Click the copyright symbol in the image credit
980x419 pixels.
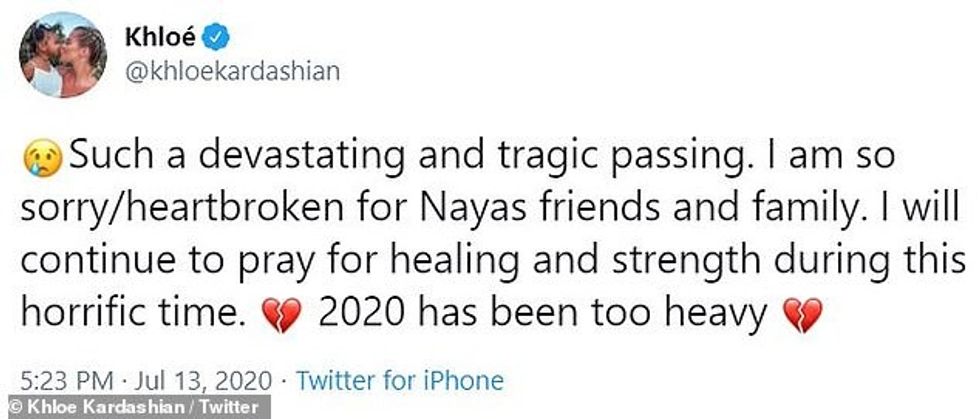click(x=10, y=408)
